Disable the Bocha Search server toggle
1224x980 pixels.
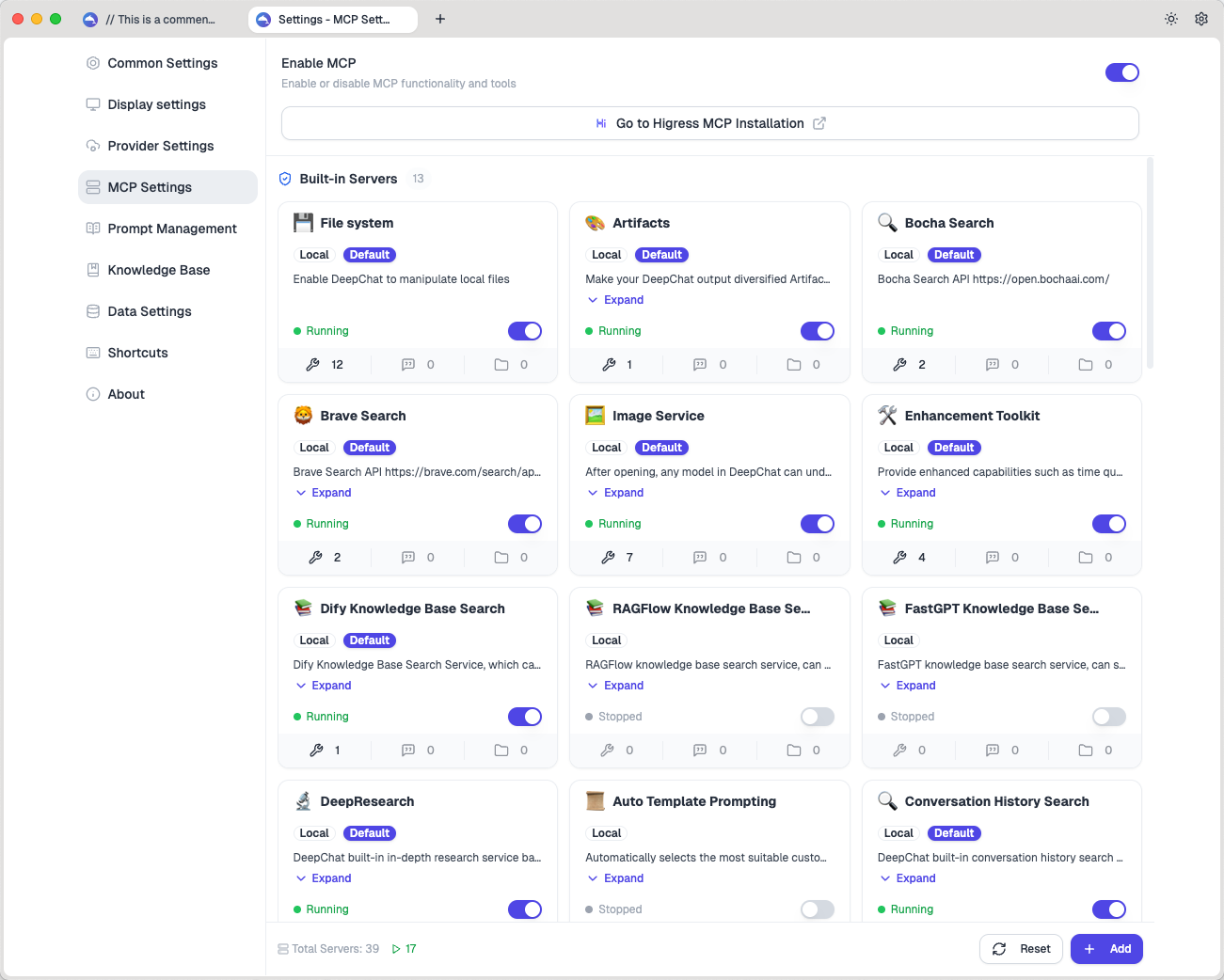click(x=1109, y=331)
